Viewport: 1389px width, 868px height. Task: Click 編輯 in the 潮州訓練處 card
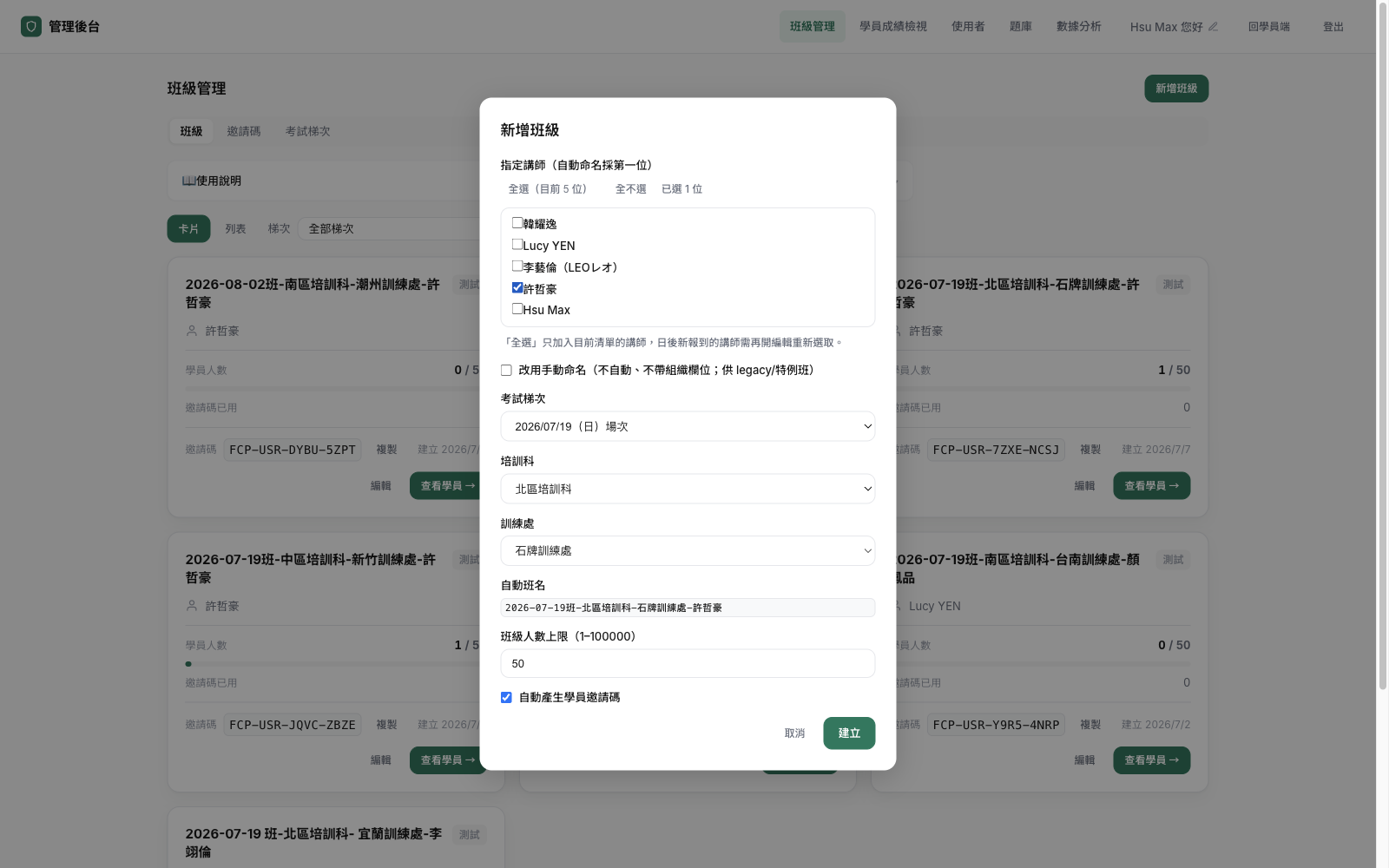(x=381, y=486)
